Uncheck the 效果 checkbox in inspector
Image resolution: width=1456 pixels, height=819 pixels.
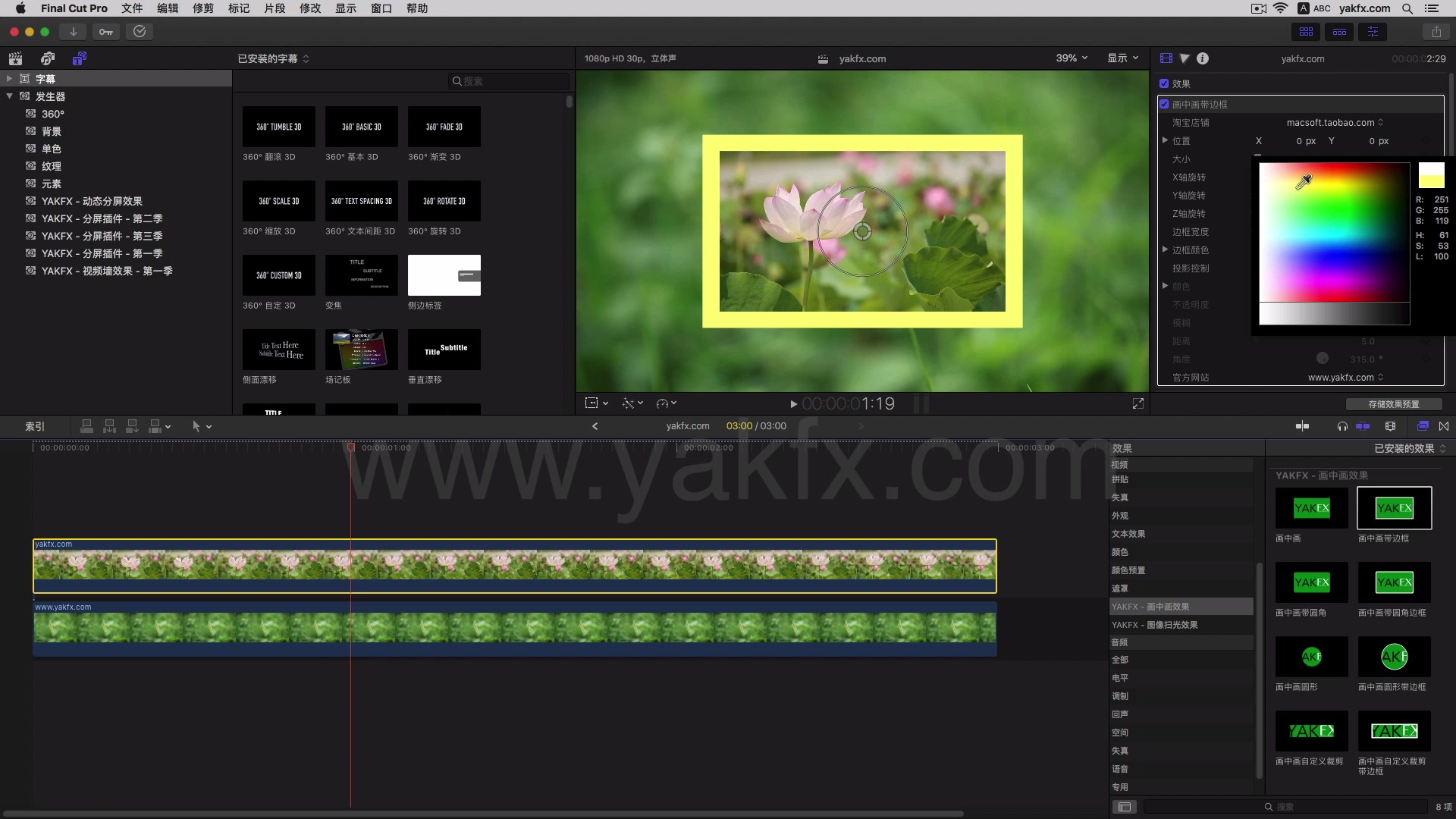point(1164,83)
